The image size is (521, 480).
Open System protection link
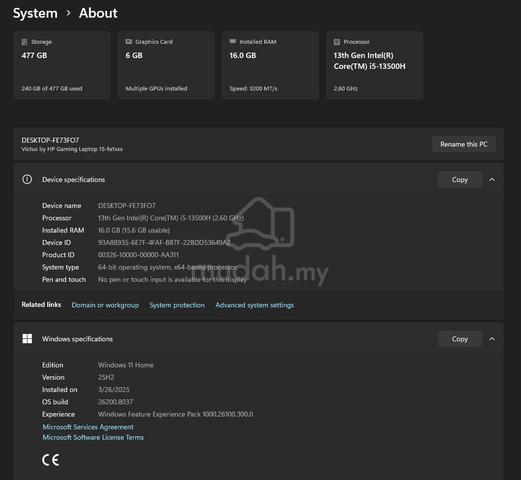[x=177, y=305]
